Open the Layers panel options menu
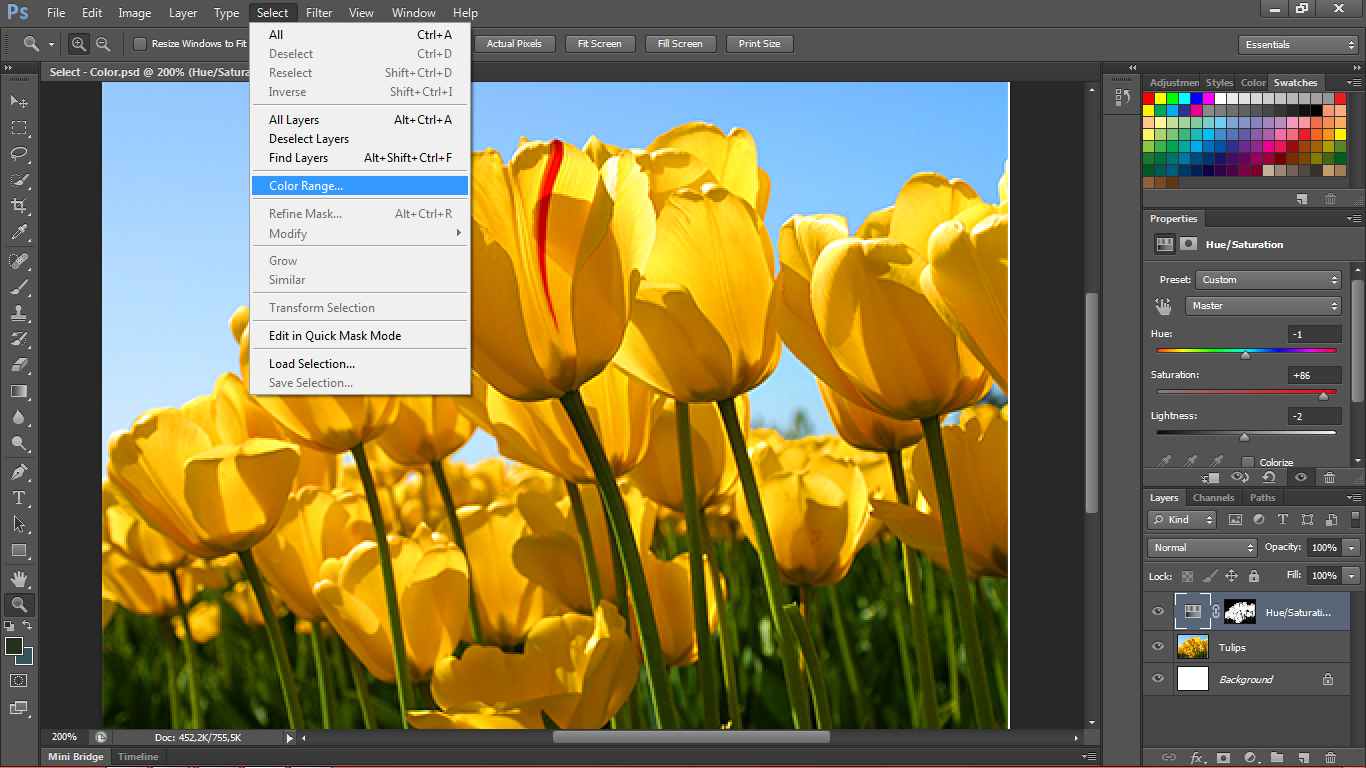1366x768 pixels. point(1354,498)
